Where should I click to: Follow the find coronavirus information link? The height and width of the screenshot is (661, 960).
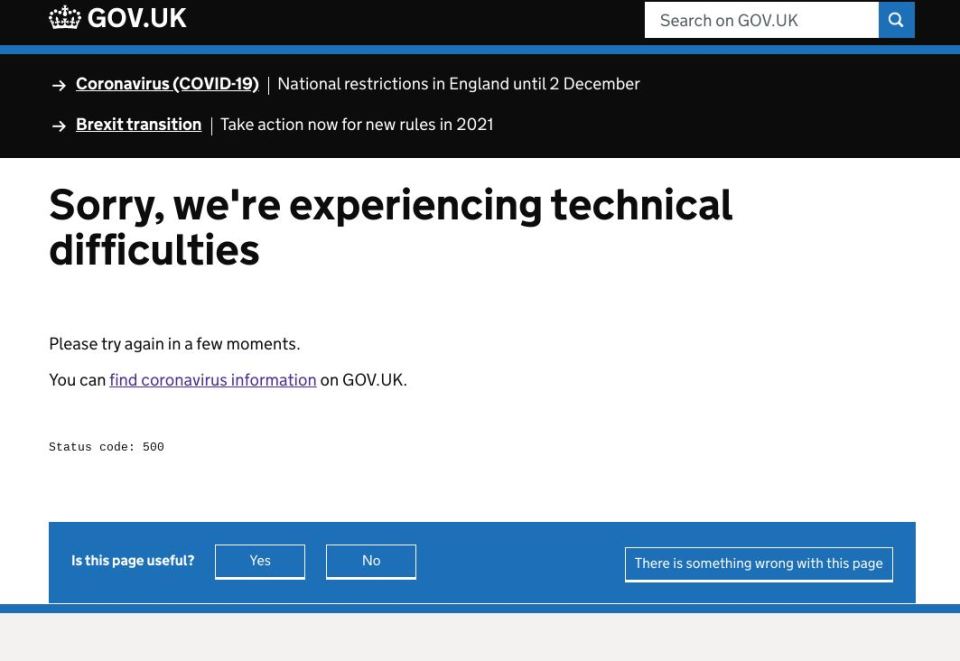pyautogui.click(x=212, y=380)
